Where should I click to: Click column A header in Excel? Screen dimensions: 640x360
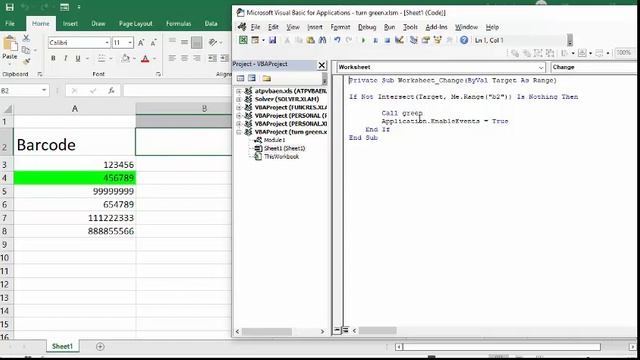pyautogui.click(x=75, y=109)
